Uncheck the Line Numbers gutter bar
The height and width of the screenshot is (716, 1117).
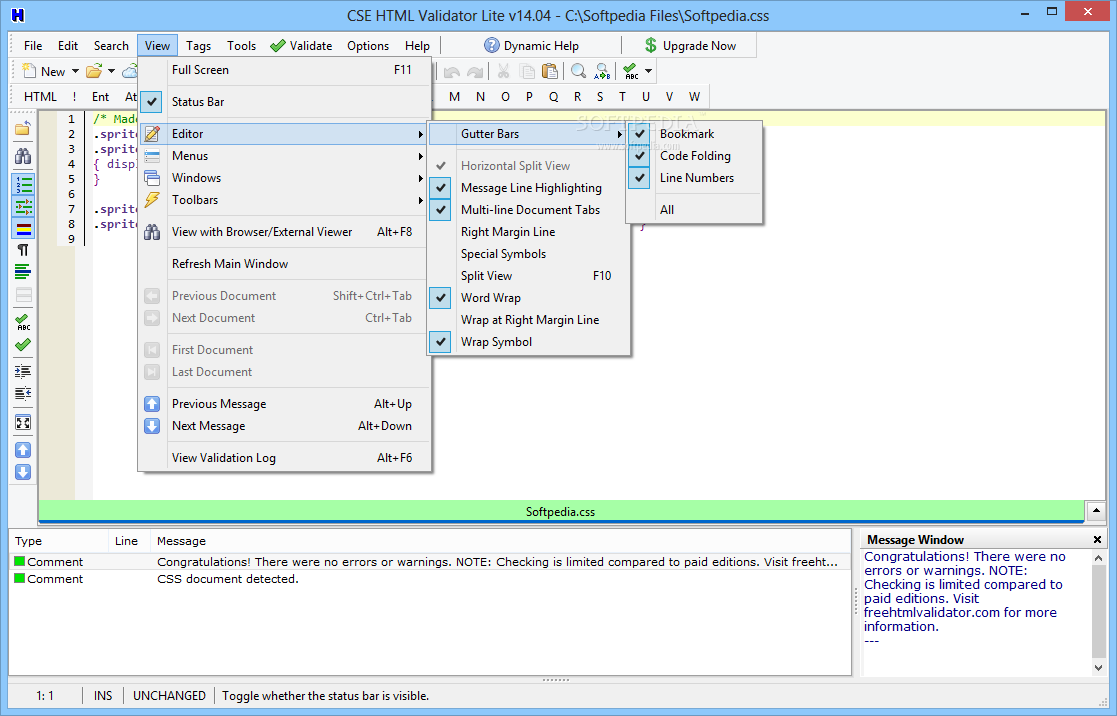695,178
